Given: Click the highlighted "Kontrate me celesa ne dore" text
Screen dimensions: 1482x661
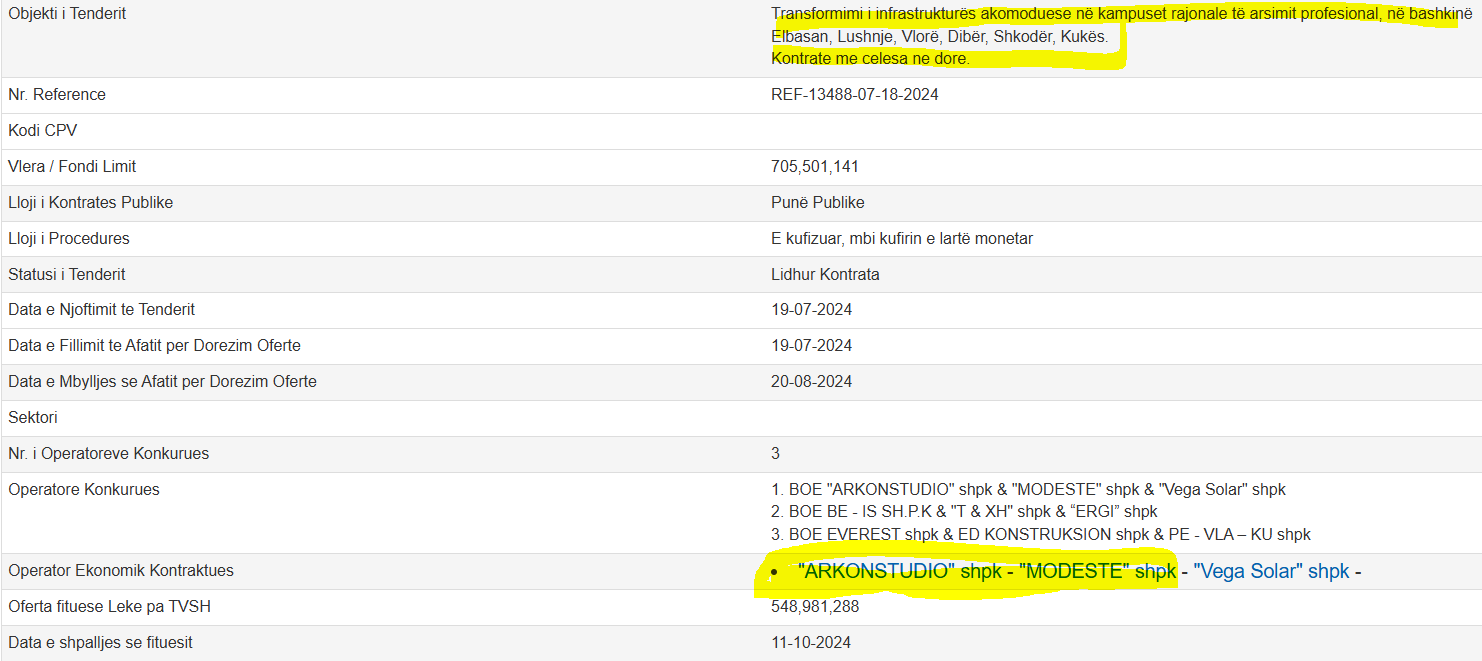Looking at the screenshot, I should pyautogui.click(x=870, y=59).
